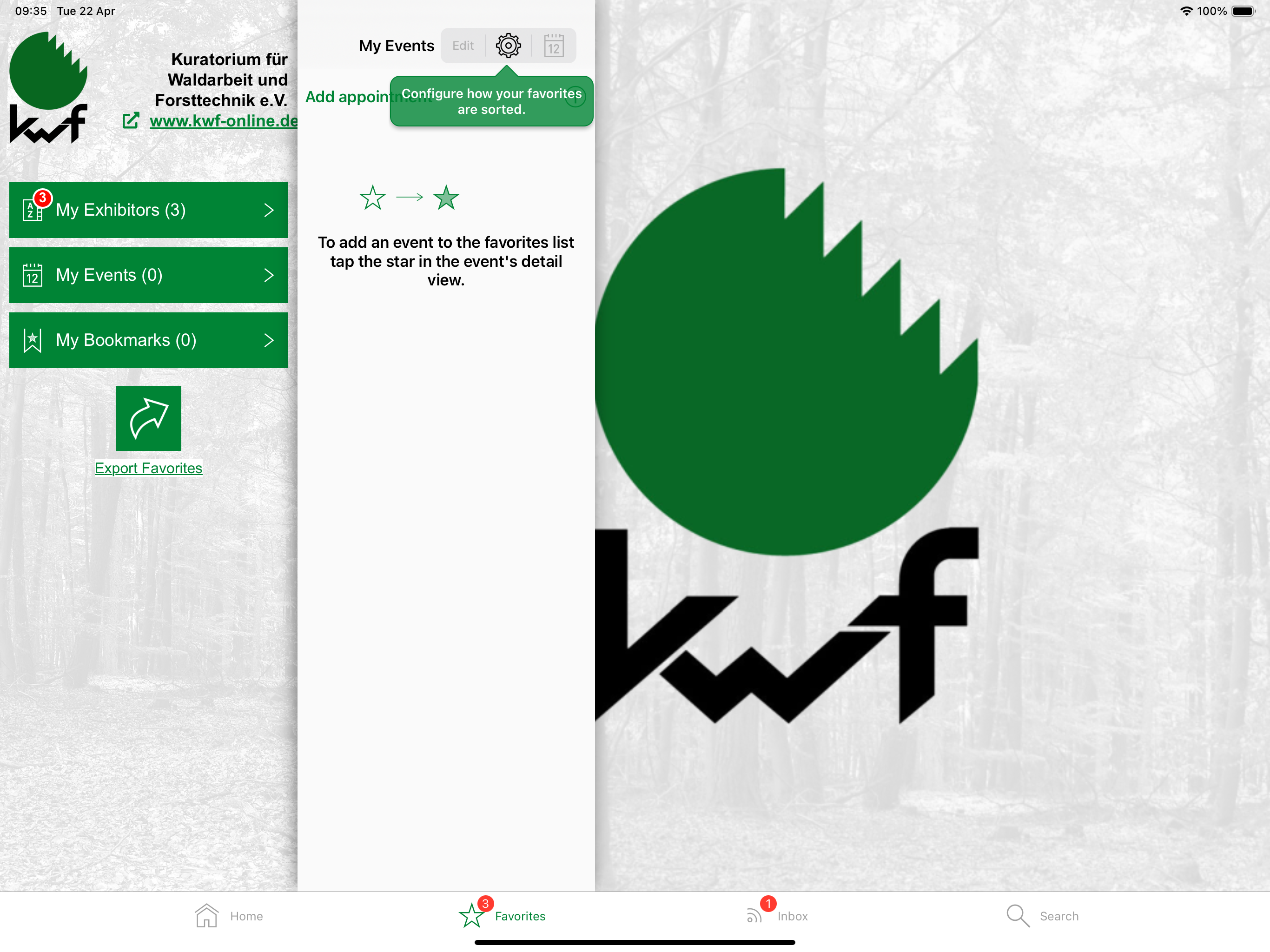Image resolution: width=1270 pixels, height=952 pixels.
Task: Tap the 'To add an event to the favorites list' hint
Action: pyautogui.click(x=446, y=261)
